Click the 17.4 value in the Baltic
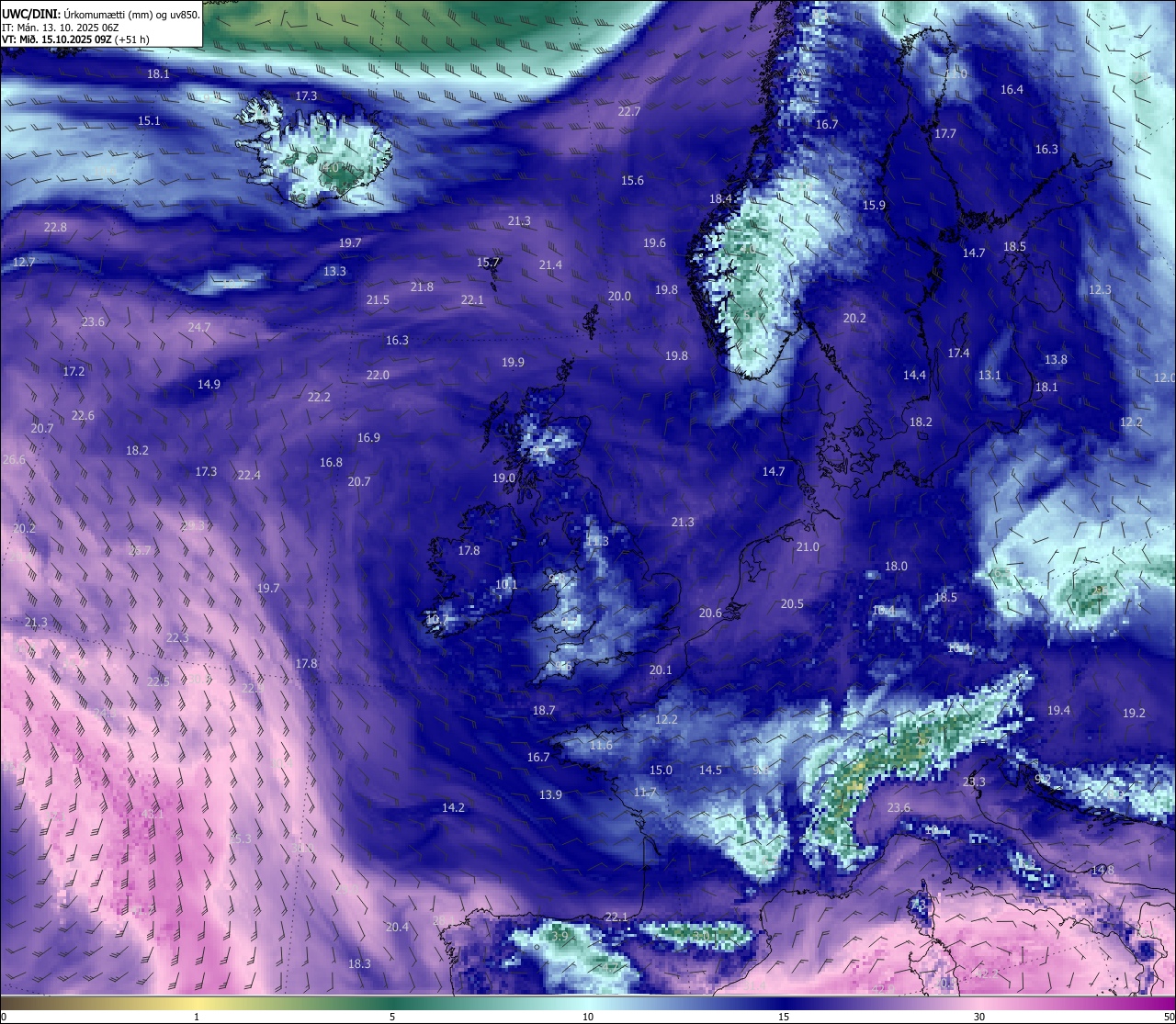The width and height of the screenshot is (1176, 1024). [x=958, y=354]
